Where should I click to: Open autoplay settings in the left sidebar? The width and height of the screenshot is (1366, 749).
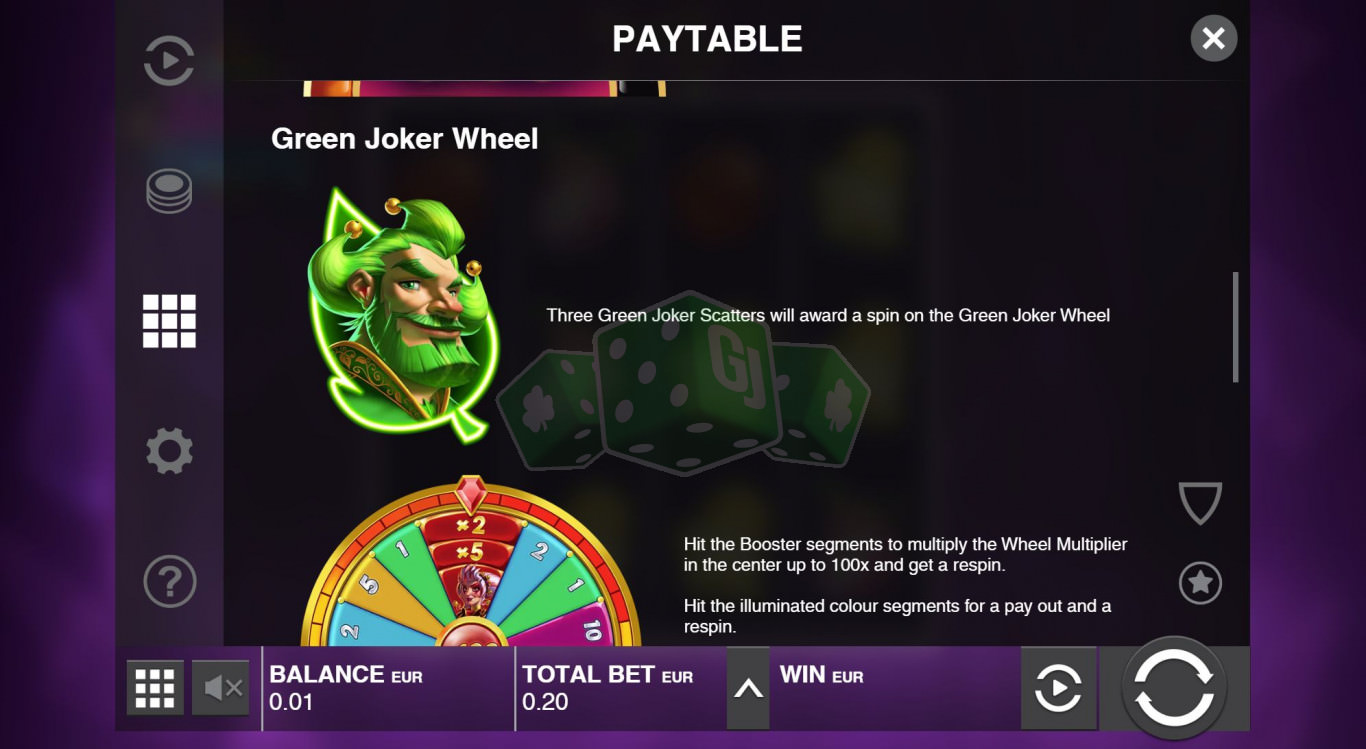click(169, 61)
